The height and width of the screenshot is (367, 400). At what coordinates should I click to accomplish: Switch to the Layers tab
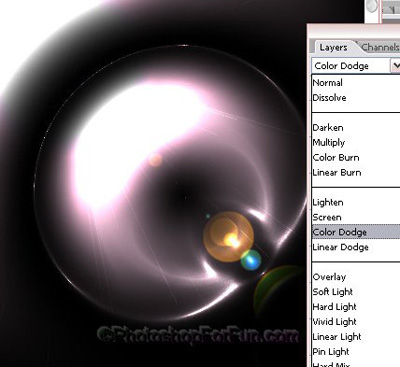coord(333,47)
